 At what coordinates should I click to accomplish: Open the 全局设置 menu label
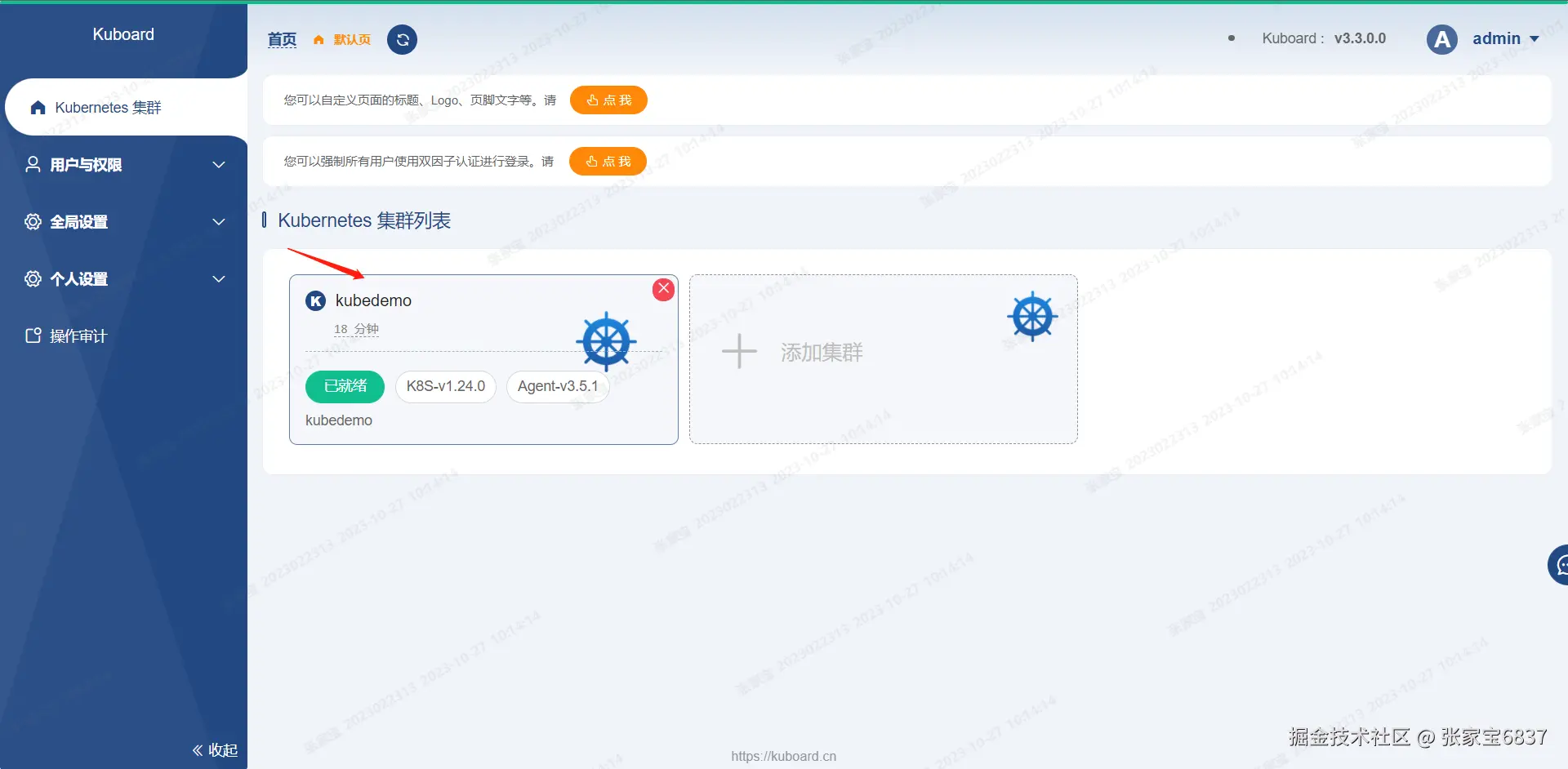[78, 222]
